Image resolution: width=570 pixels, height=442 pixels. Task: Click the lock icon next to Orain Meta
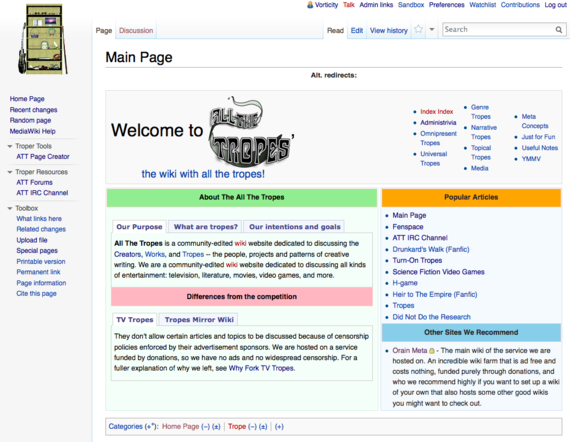click(432, 351)
